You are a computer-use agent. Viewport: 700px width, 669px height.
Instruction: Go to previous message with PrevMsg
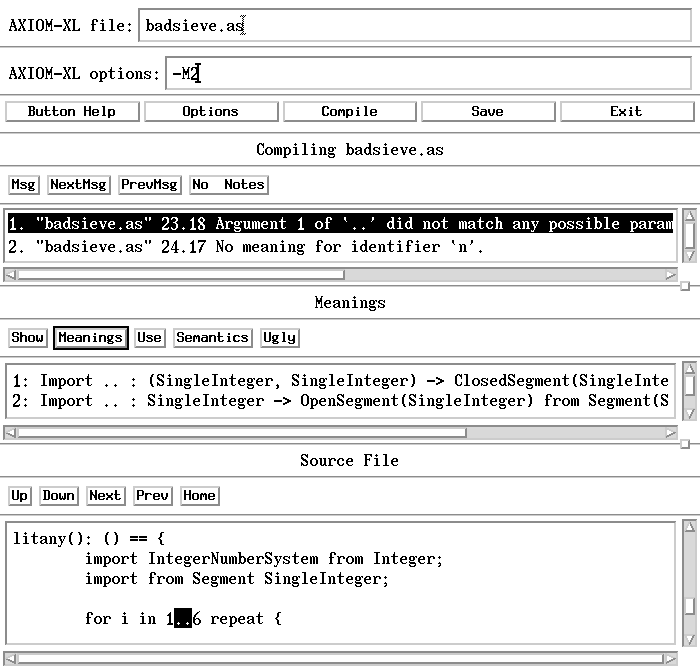pos(150,185)
